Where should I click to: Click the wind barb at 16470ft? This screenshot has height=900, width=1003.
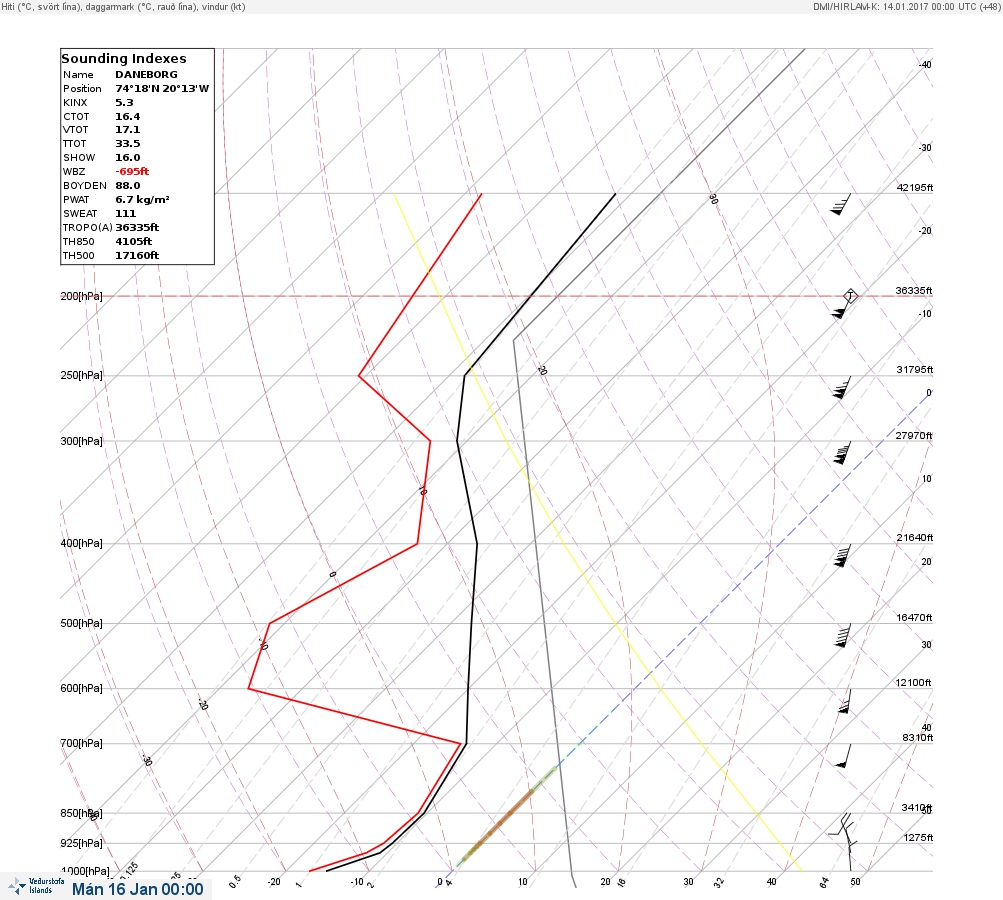843,635
